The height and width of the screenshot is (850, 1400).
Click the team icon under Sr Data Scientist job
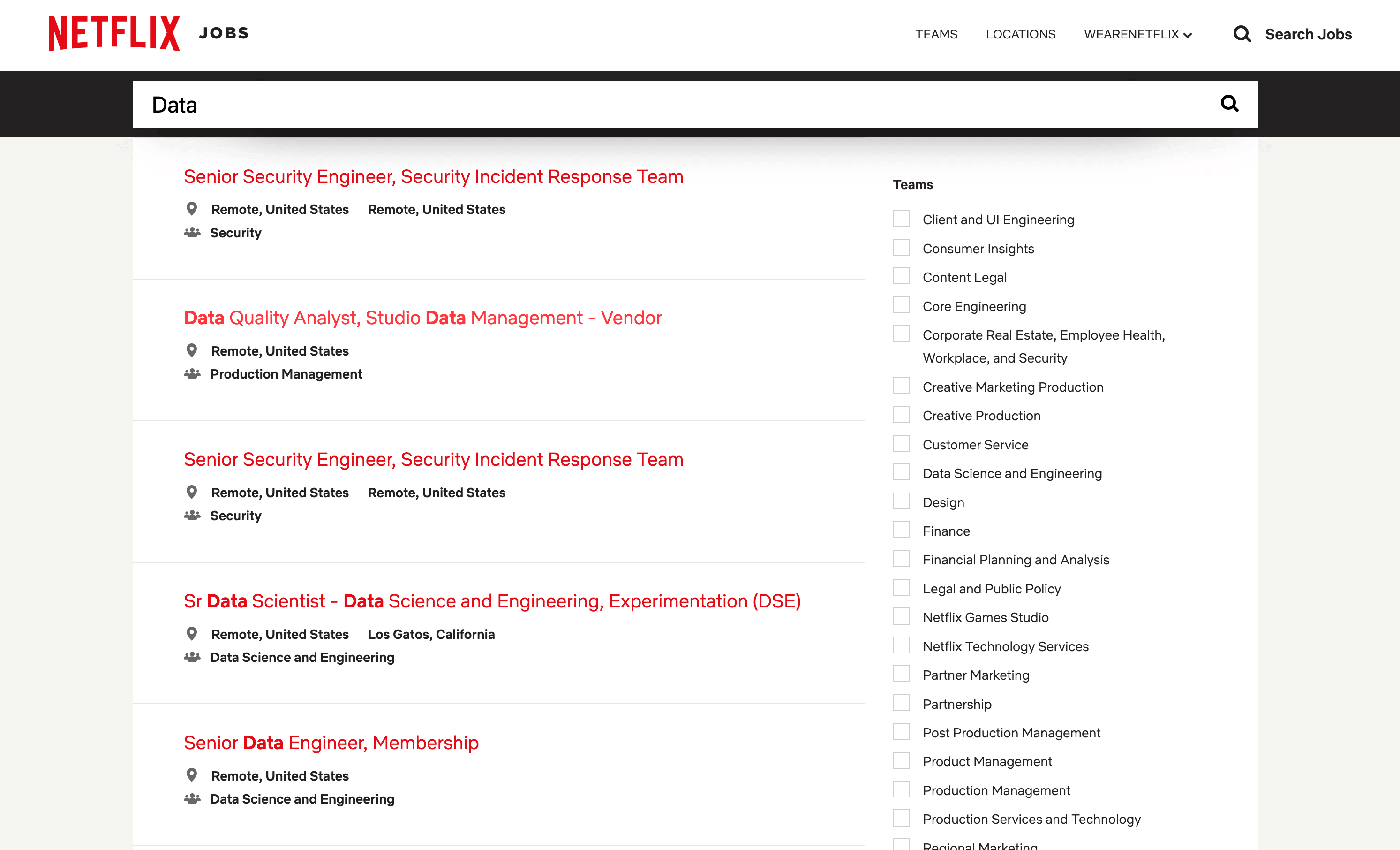tap(192, 657)
